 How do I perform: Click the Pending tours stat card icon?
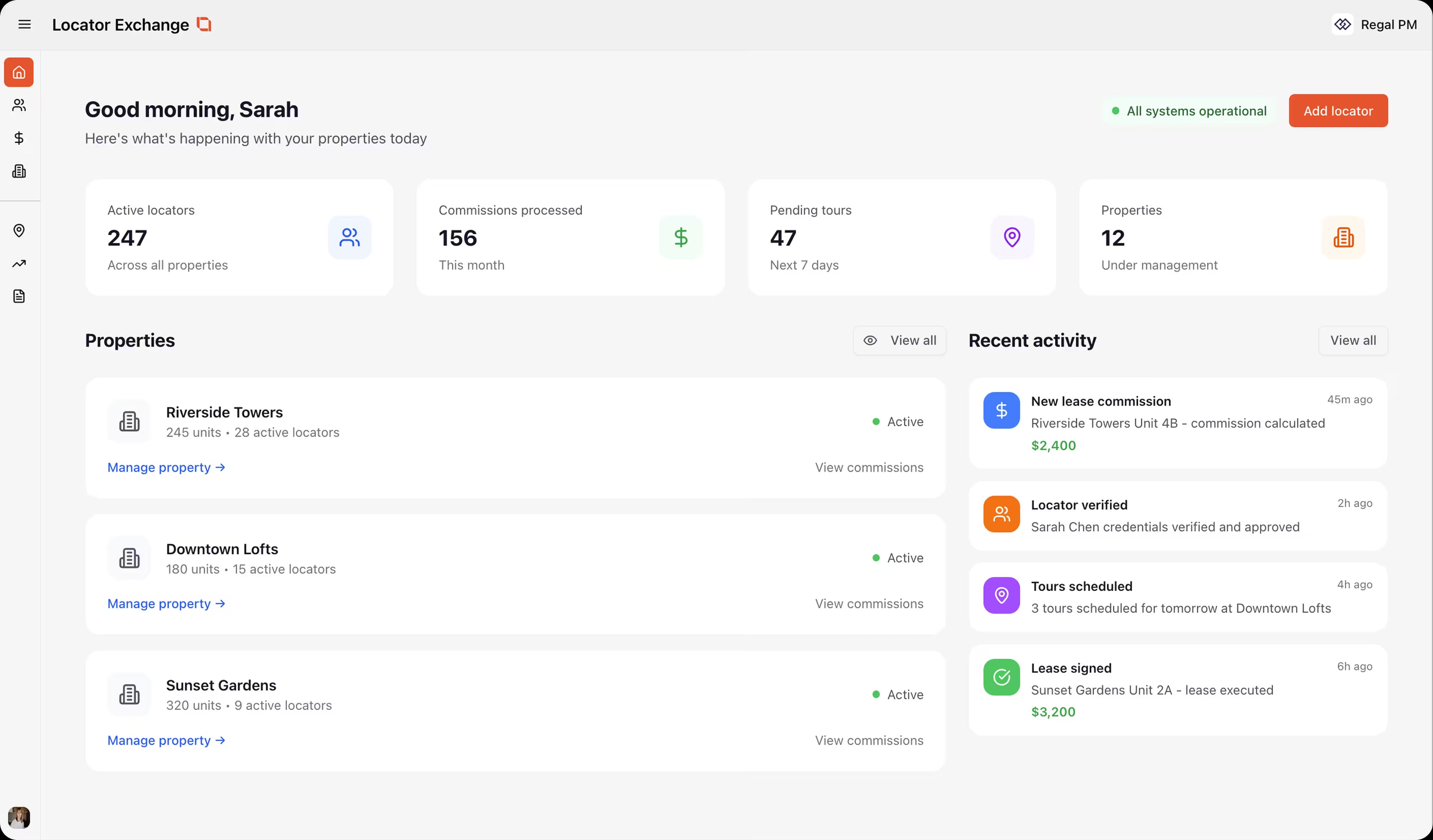pyautogui.click(x=1012, y=237)
